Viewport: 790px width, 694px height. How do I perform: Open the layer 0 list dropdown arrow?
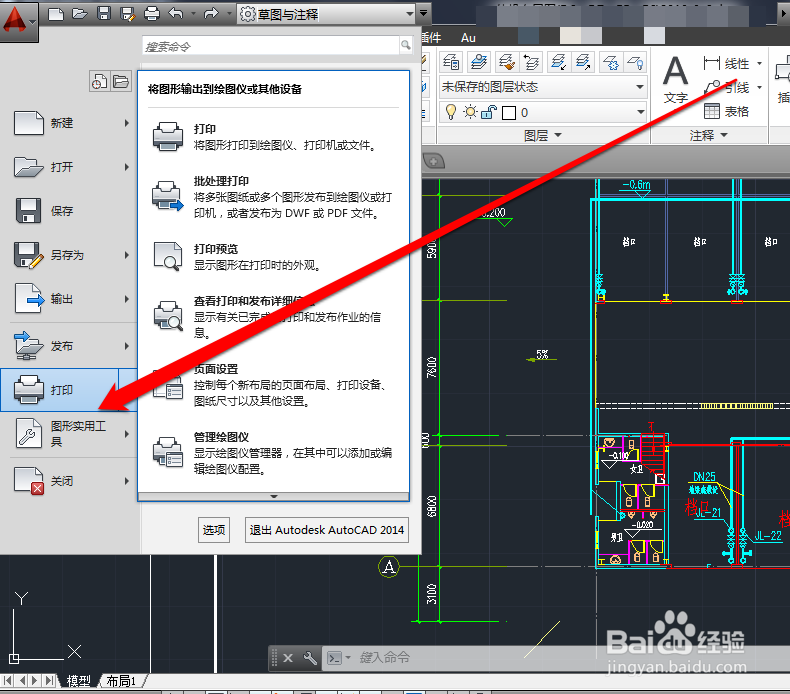(640, 112)
